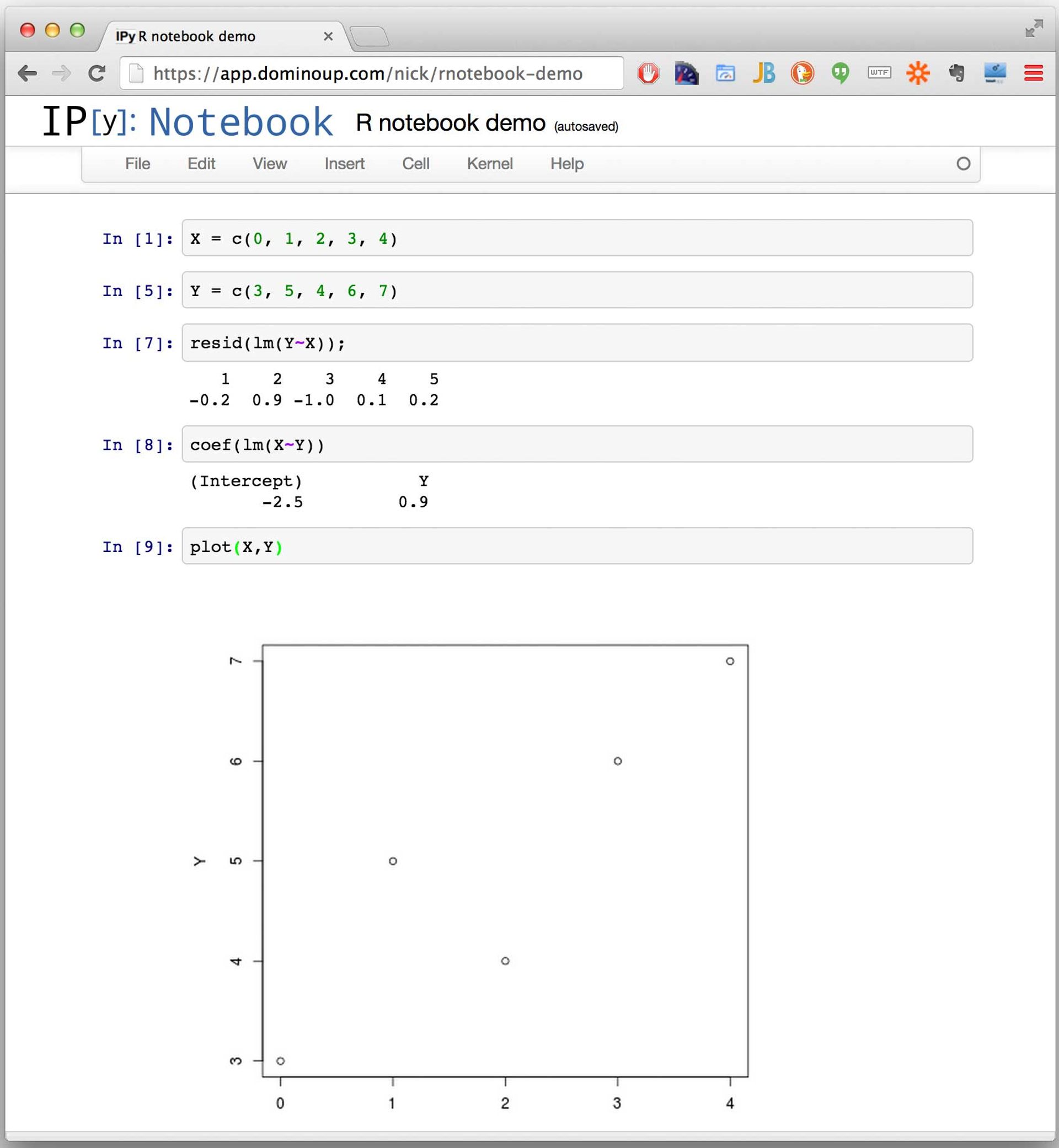The image size is (1059, 1148).
Task: Open a new browser tab
Action: pyautogui.click(x=370, y=36)
